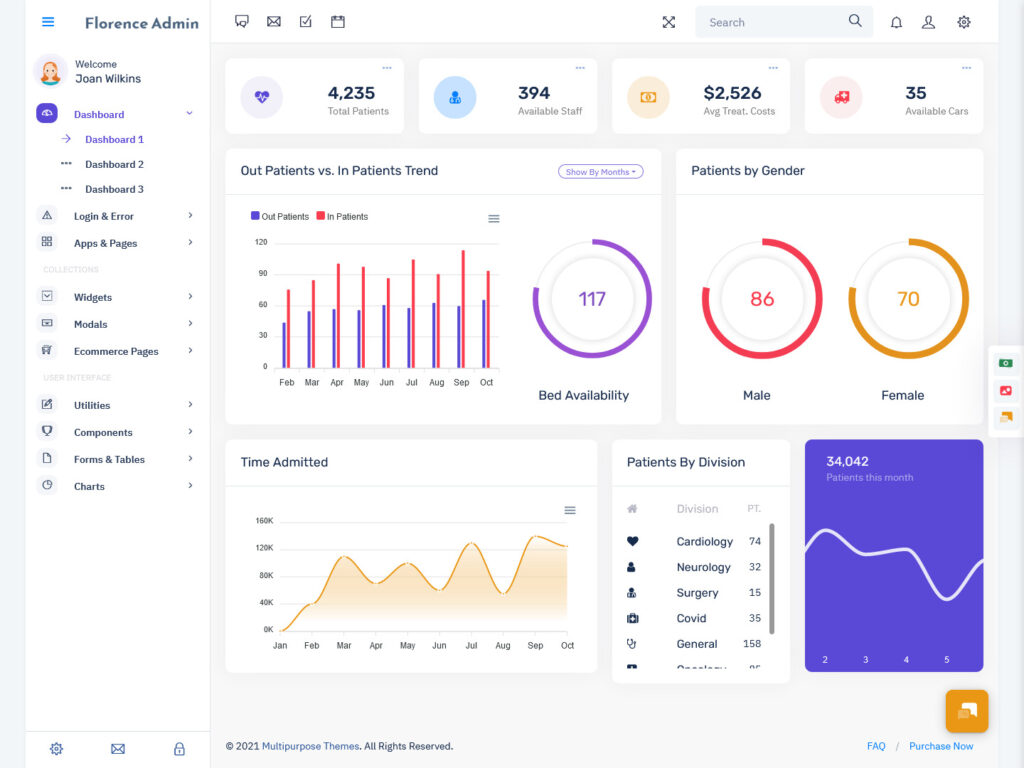Open the orange floating chat button
This screenshot has height=768, width=1024.
pyautogui.click(x=967, y=711)
